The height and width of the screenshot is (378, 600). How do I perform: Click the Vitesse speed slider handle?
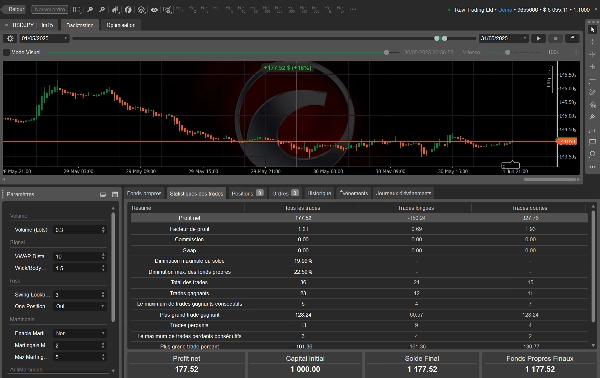507,52
